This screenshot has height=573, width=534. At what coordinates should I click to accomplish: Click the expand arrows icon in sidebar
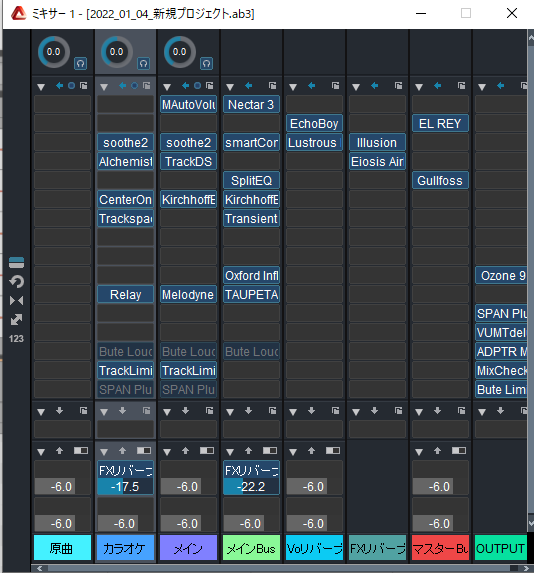(x=16, y=320)
